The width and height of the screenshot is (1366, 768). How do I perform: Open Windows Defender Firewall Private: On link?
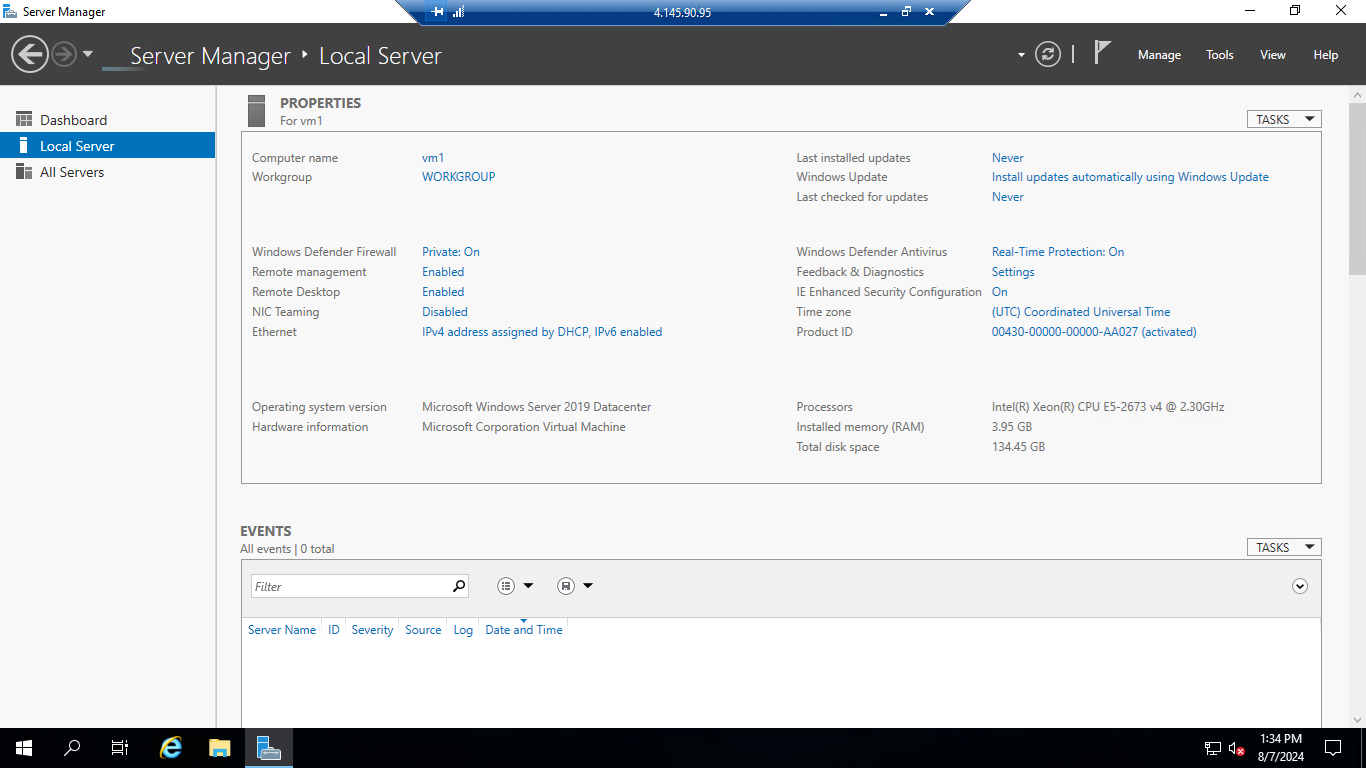[451, 252]
